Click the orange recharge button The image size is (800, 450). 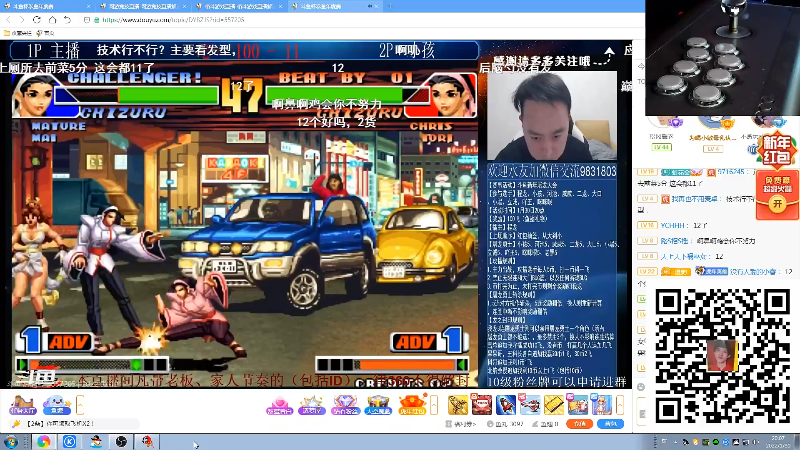click(580, 424)
